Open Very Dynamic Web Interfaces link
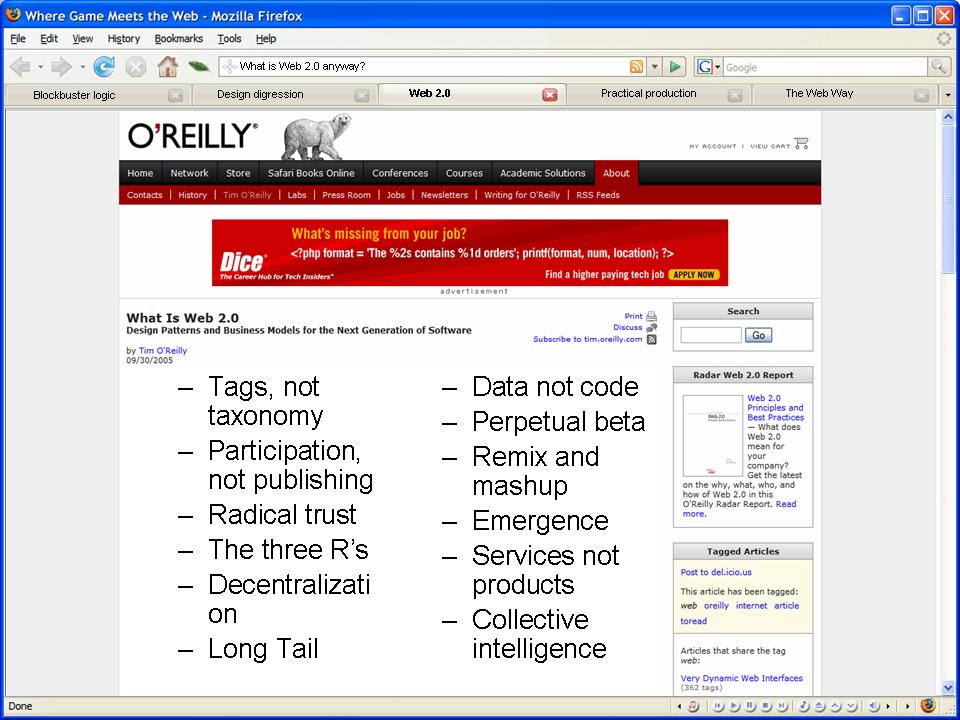Viewport: 960px width, 720px height. pos(741,678)
